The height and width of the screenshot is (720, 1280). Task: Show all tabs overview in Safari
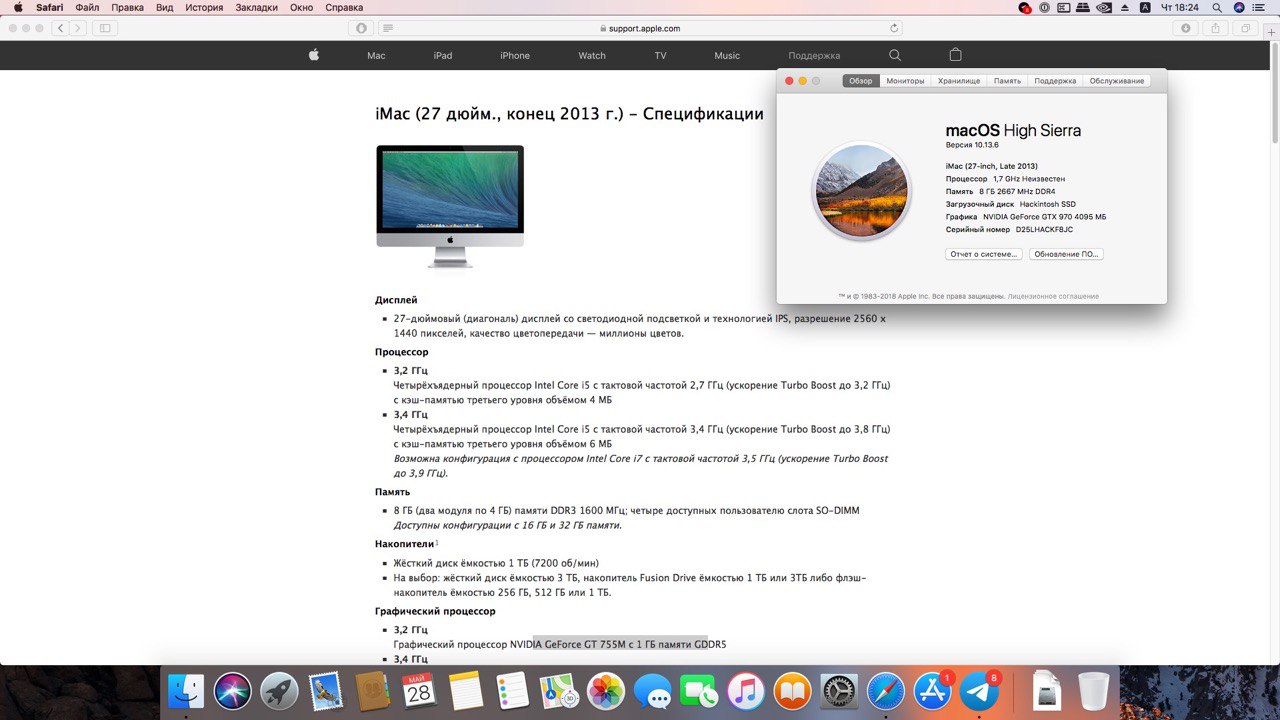click(1245, 28)
